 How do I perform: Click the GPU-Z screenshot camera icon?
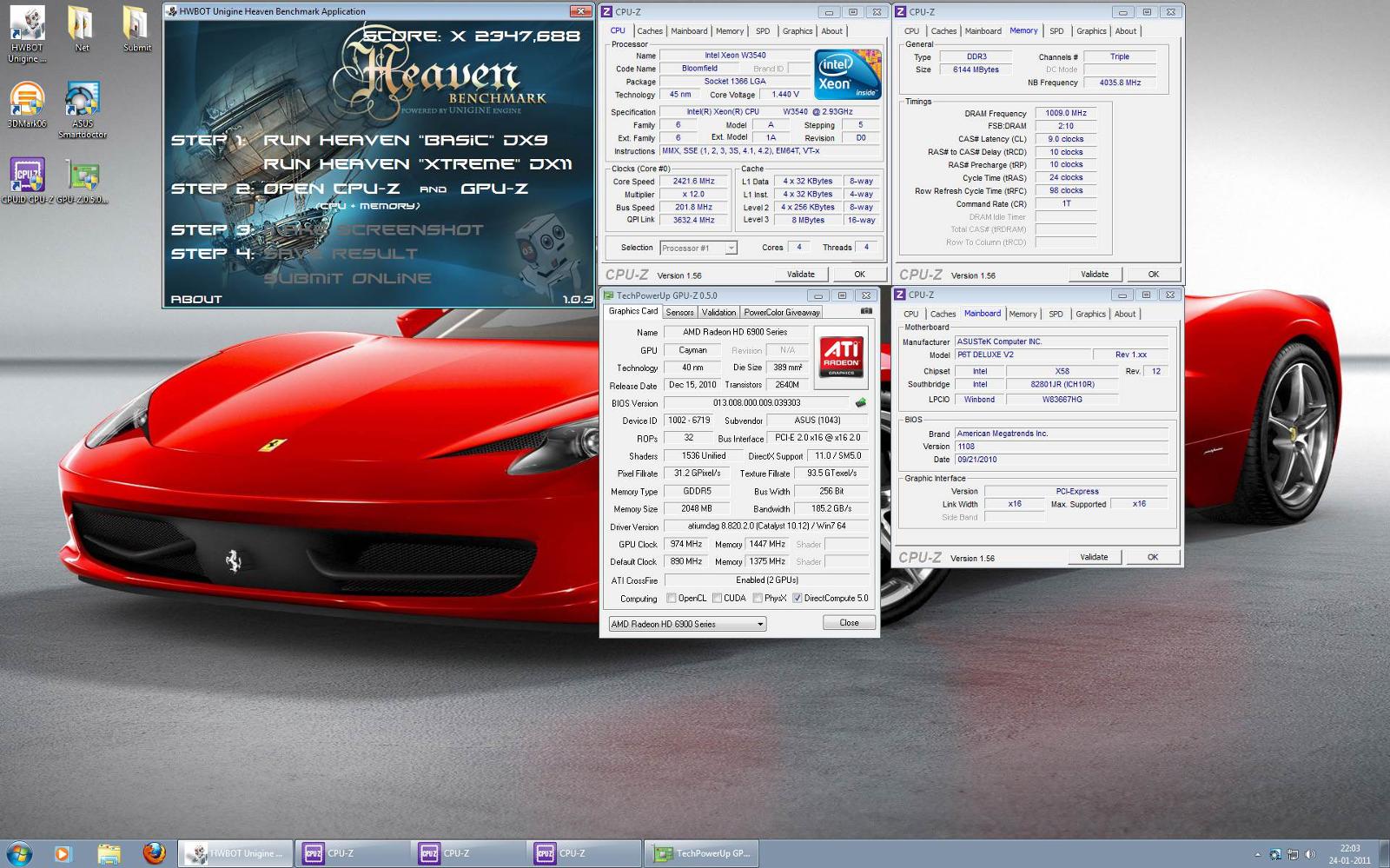[866, 311]
